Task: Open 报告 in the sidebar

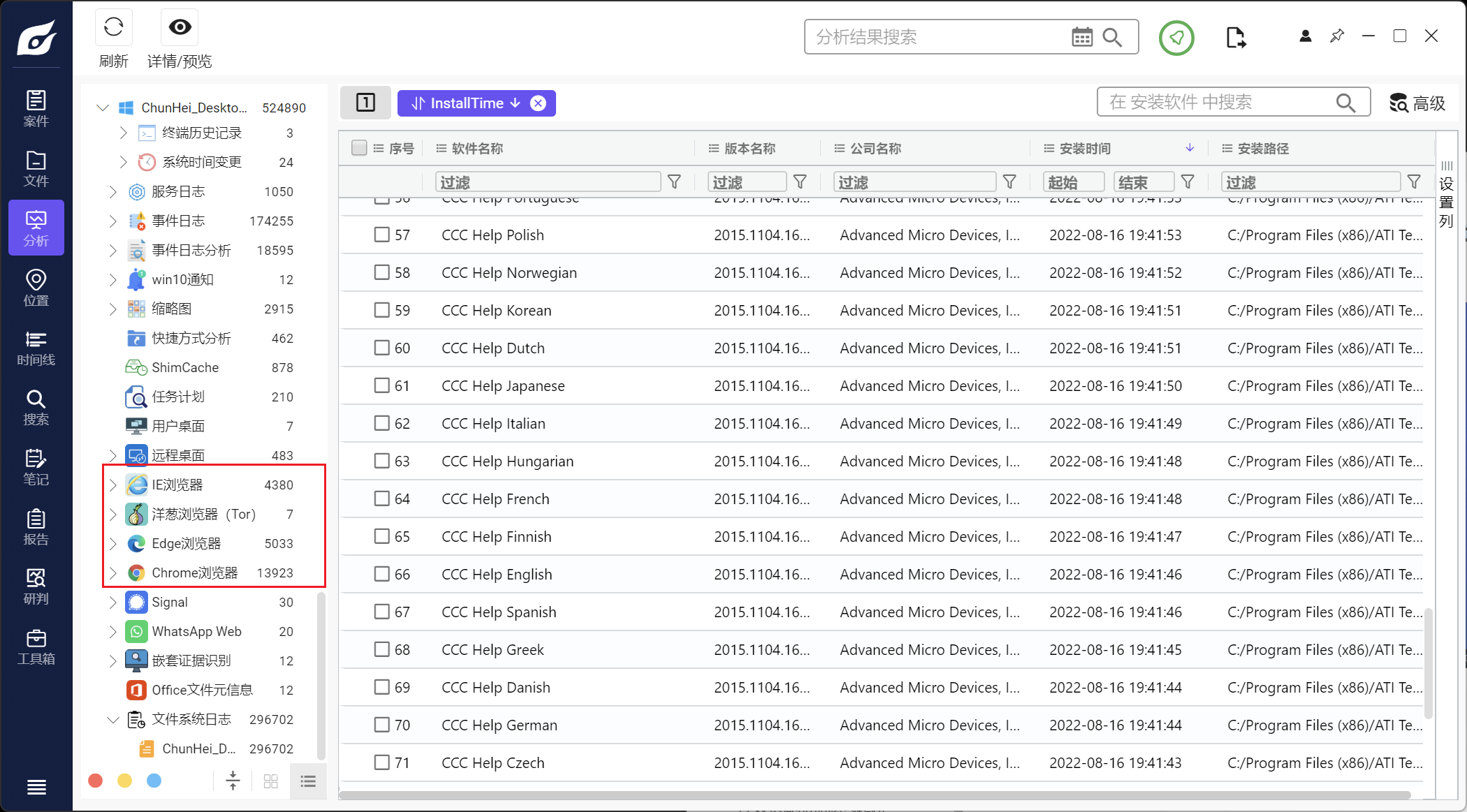Action: [36, 527]
